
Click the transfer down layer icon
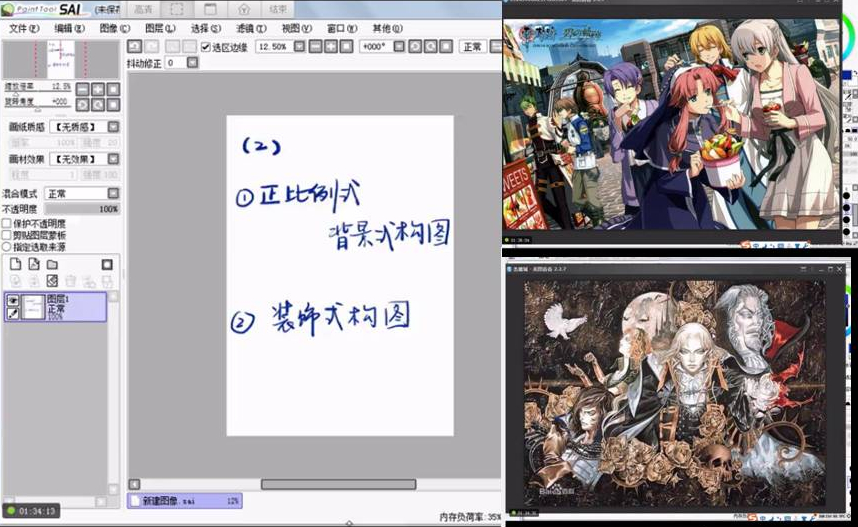(x=15, y=281)
